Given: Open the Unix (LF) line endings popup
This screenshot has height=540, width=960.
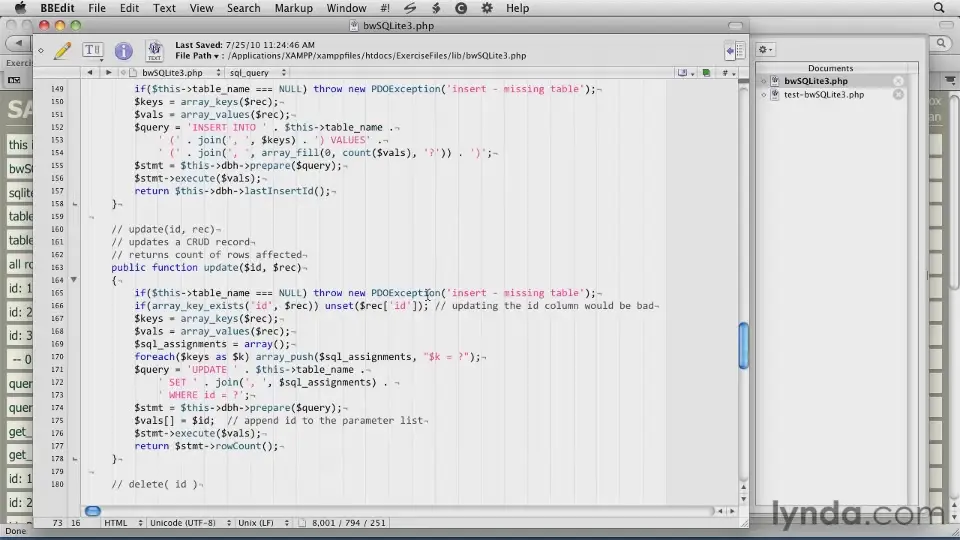Looking at the screenshot, I should tap(263, 523).
